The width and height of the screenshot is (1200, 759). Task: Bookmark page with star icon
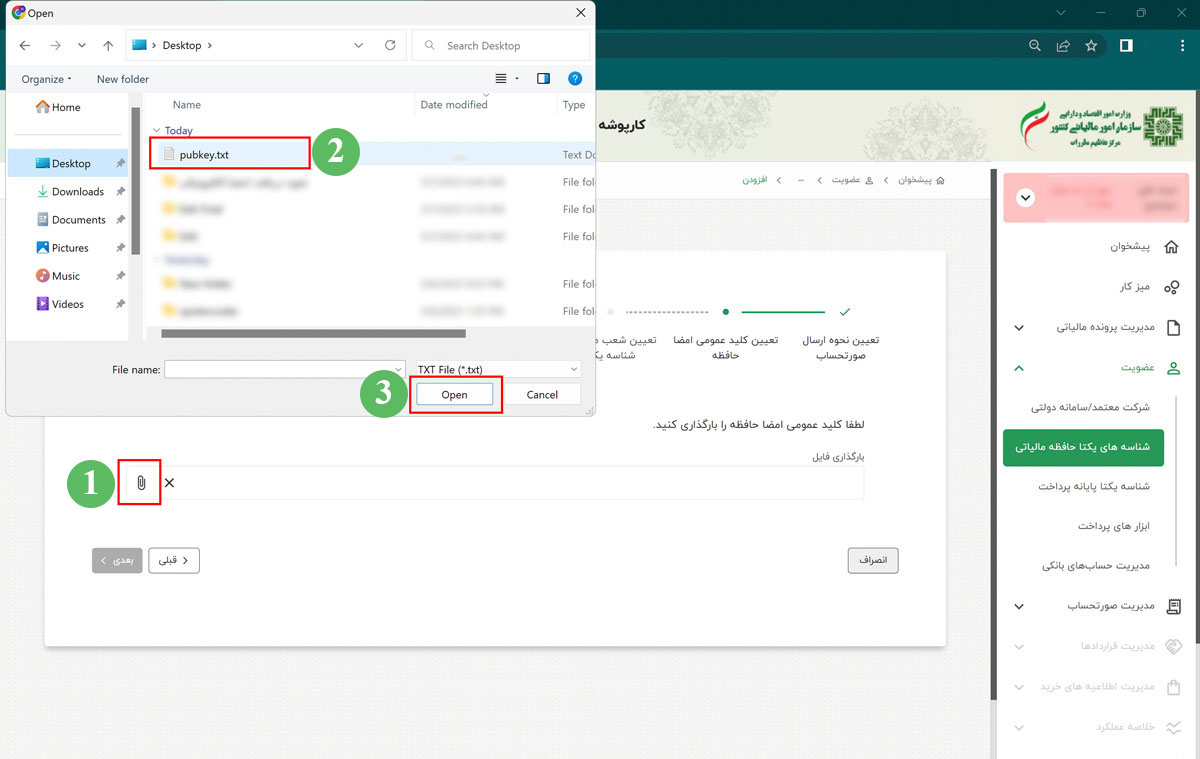(x=1091, y=45)
